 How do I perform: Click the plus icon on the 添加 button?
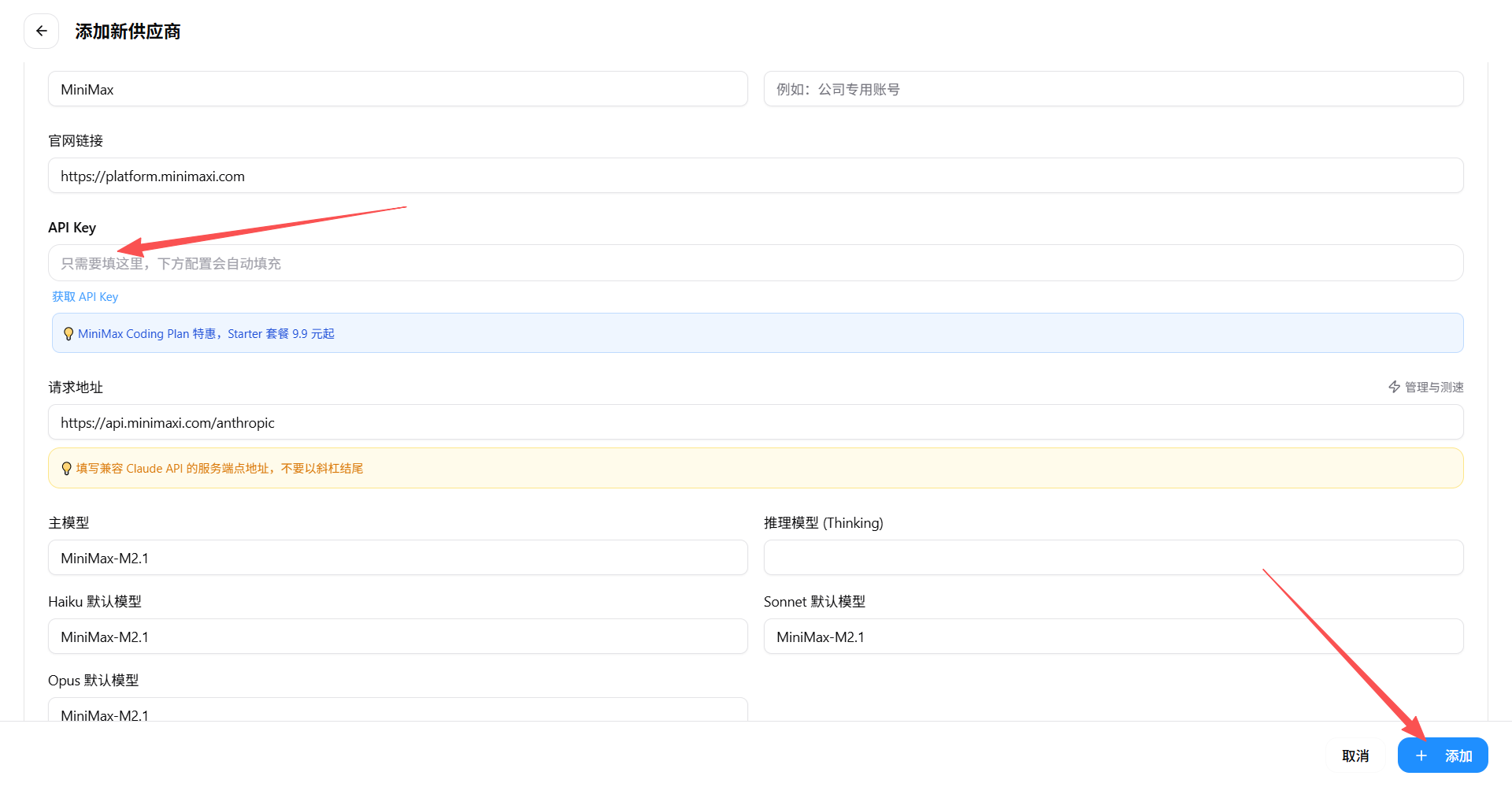tap(1421, 755)
